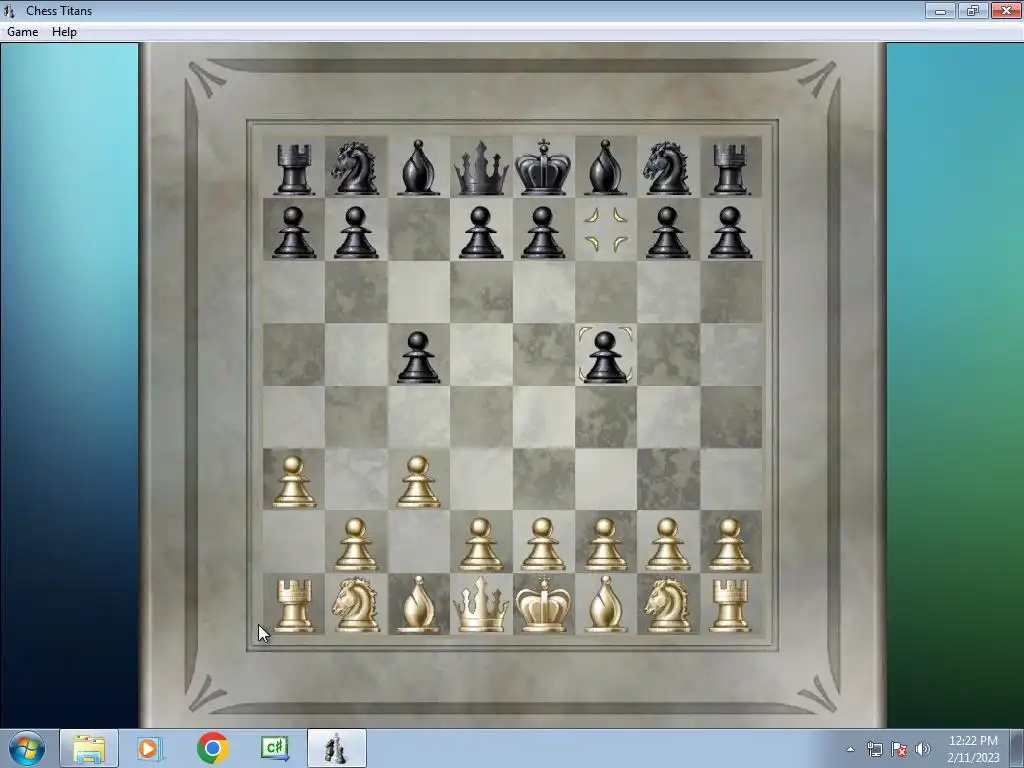
Task: Select the white pawn on d2
Action: pos(481,545)
